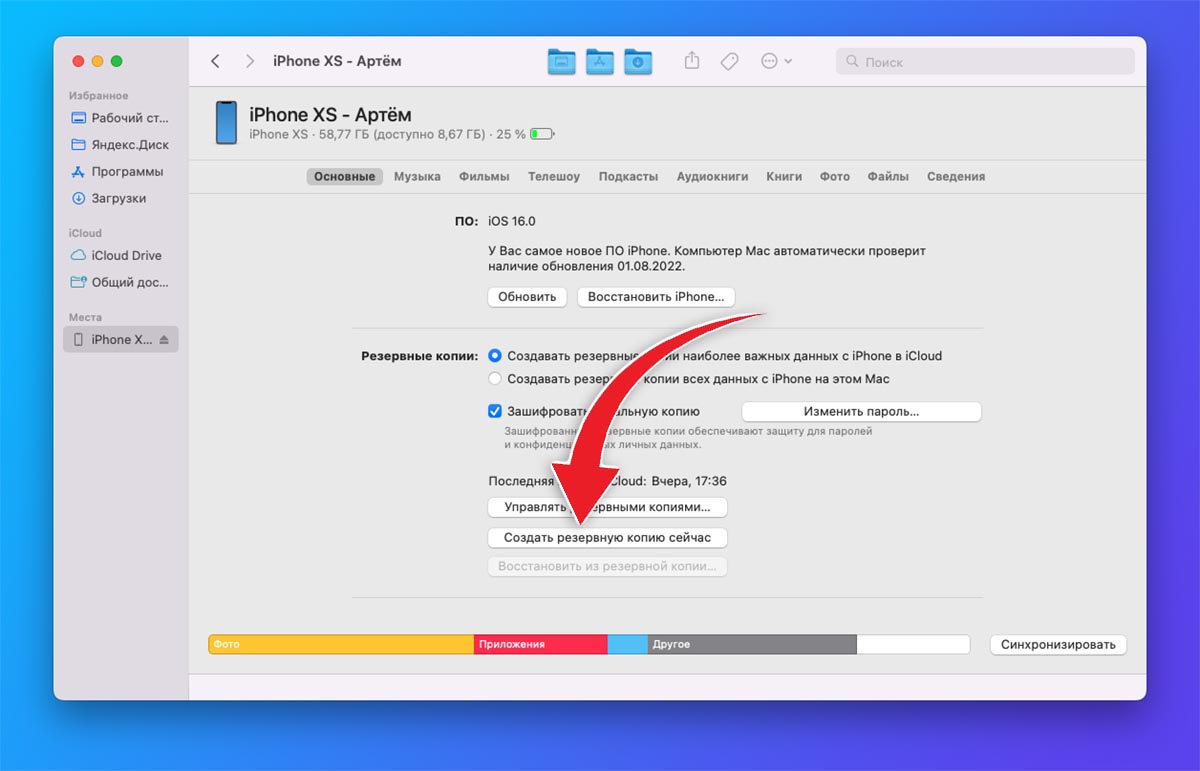Switch to the Основные tab

(344, 177)
